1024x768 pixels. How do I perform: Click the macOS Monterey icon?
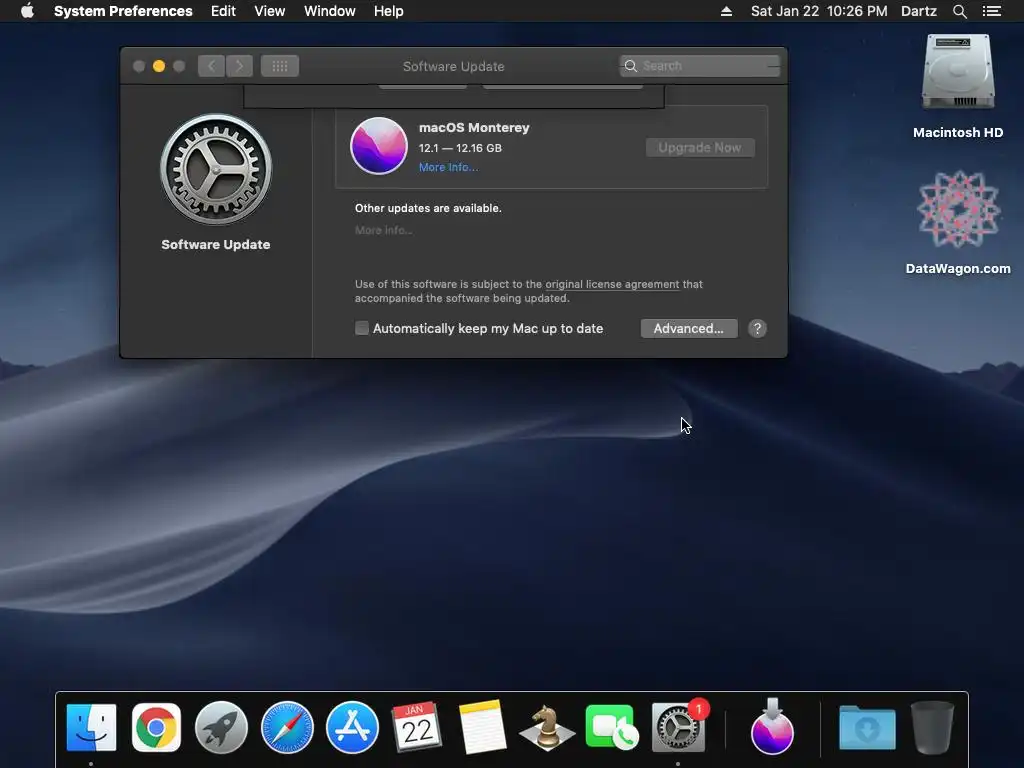[x=379, y=146]
